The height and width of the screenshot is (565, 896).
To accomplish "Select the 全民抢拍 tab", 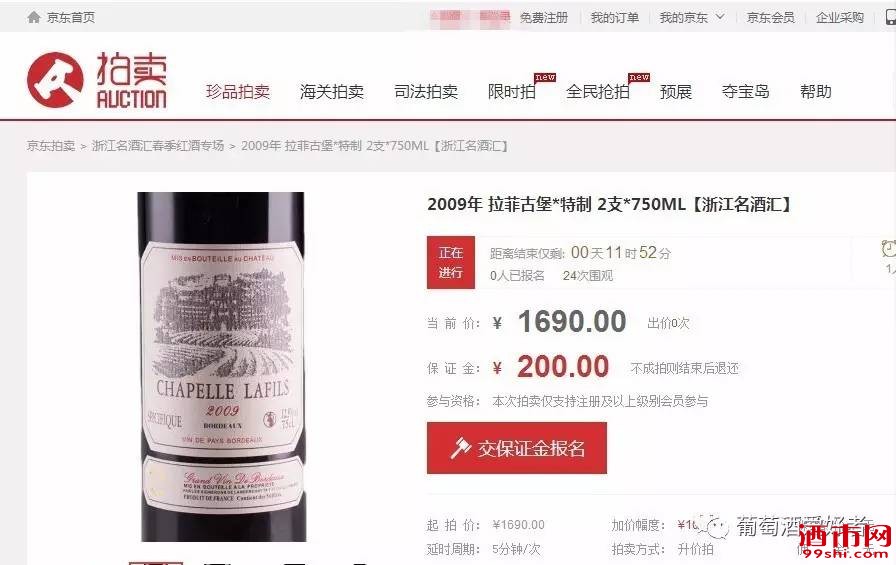I will pos(598,91).
